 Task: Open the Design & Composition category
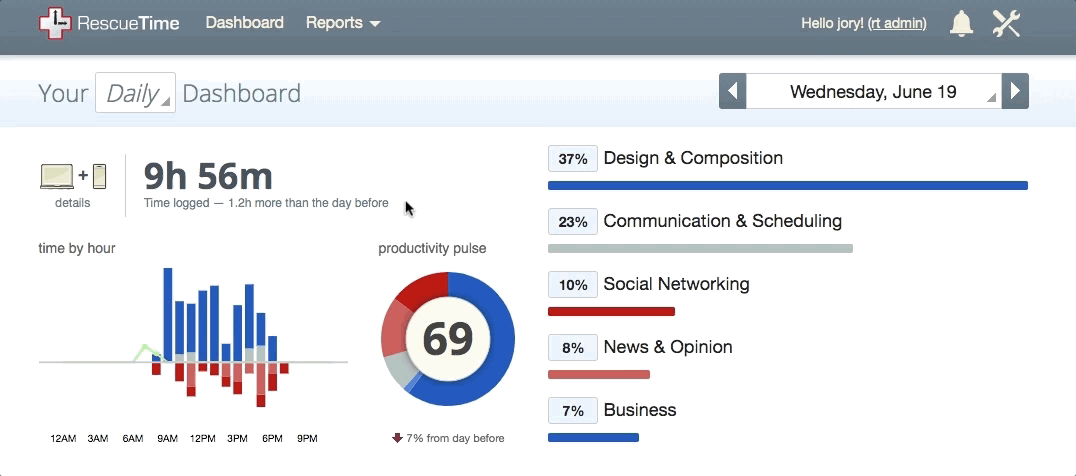click(x=693, y=158)
